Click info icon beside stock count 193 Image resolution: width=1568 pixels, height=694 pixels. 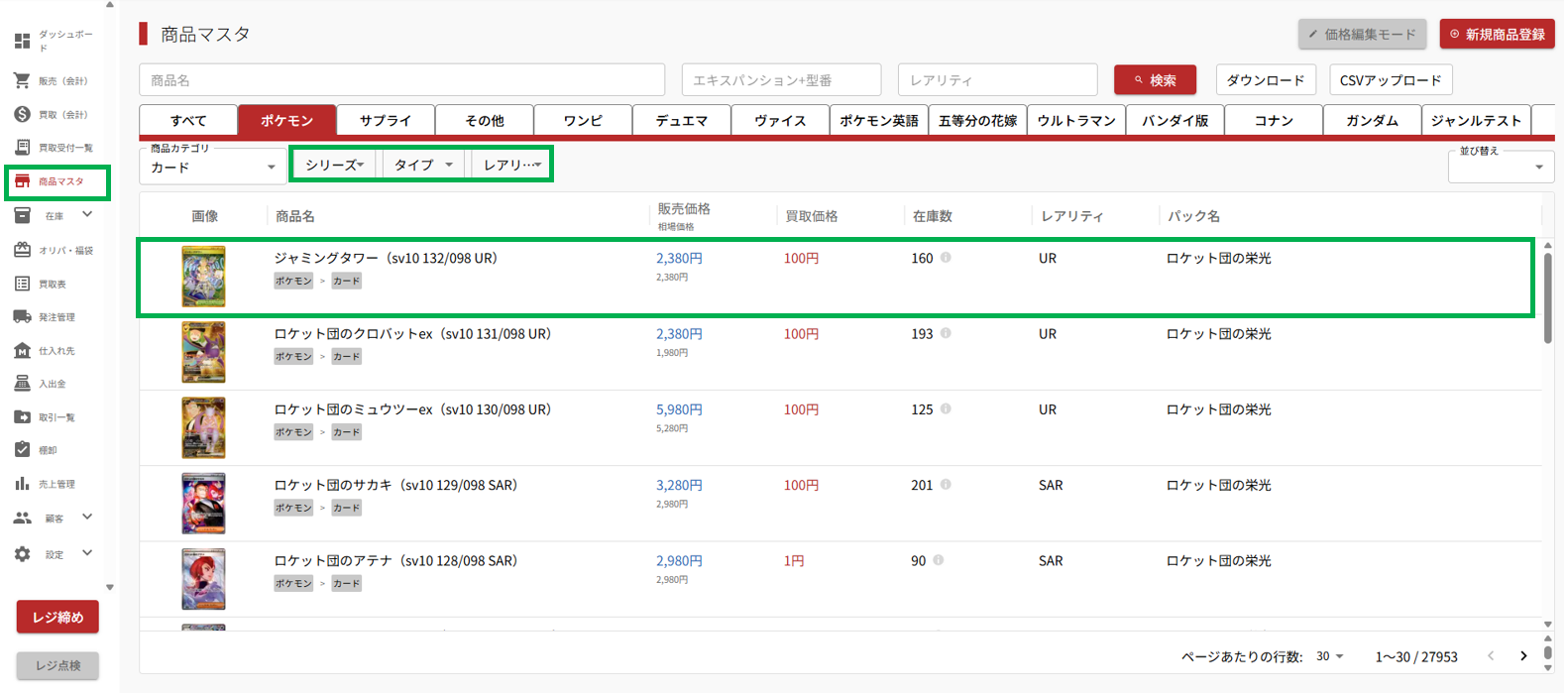coord(946,333)
